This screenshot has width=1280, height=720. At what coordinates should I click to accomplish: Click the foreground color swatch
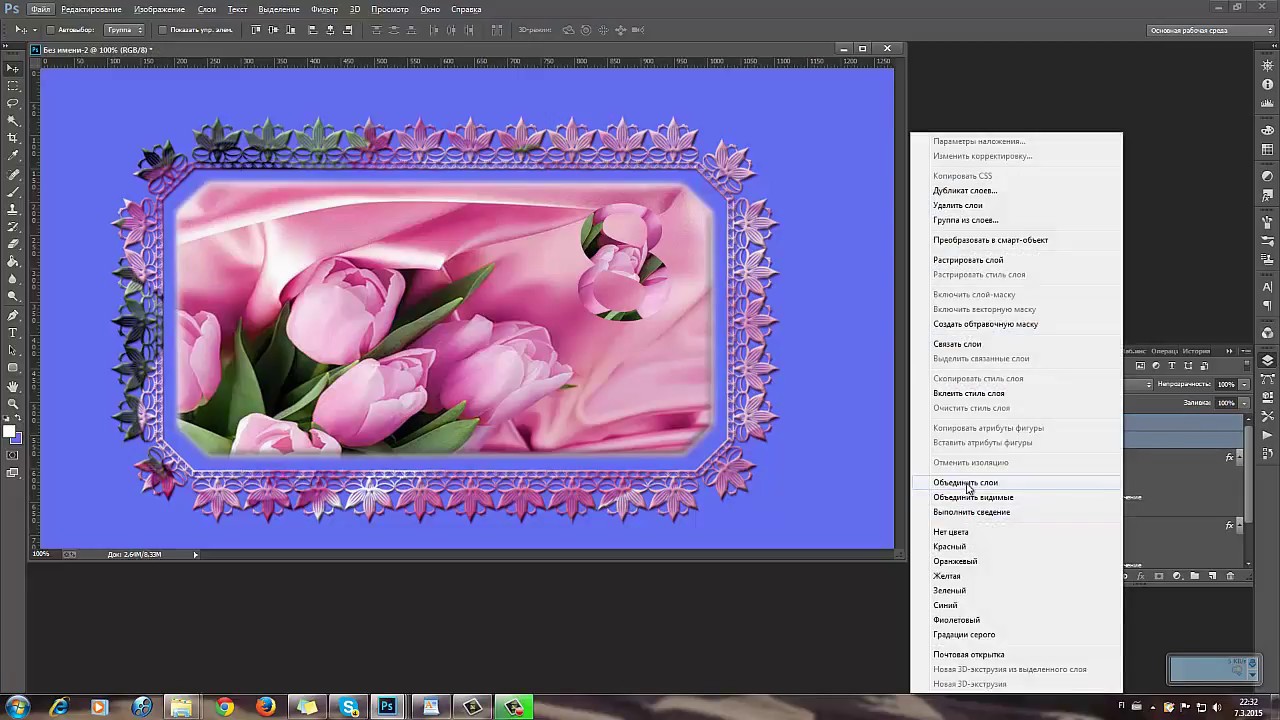click(9, 432)
